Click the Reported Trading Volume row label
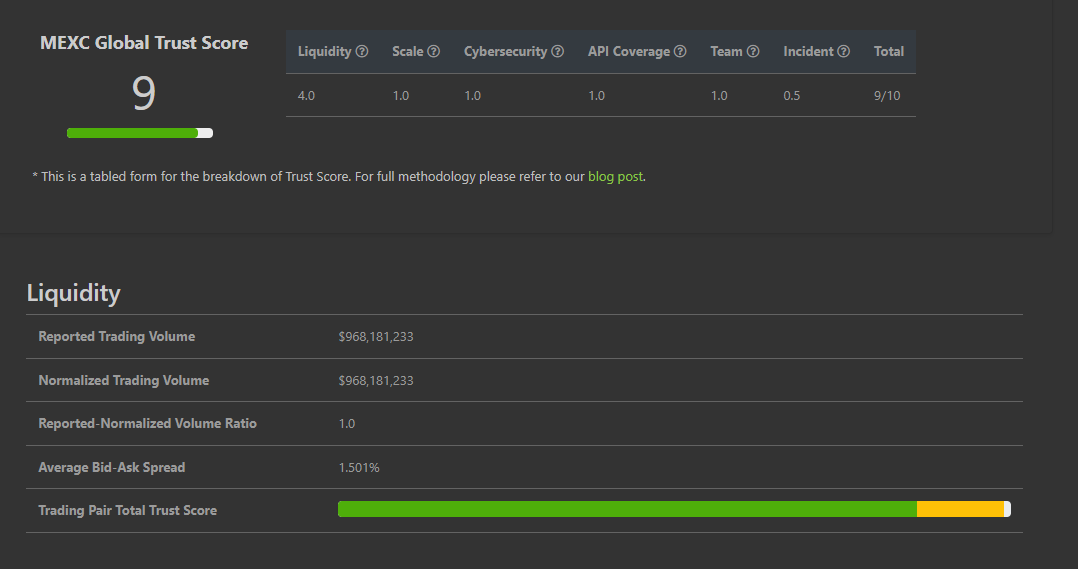The width and height of the screenshot is (1078, 569). (x=116, y=337)
